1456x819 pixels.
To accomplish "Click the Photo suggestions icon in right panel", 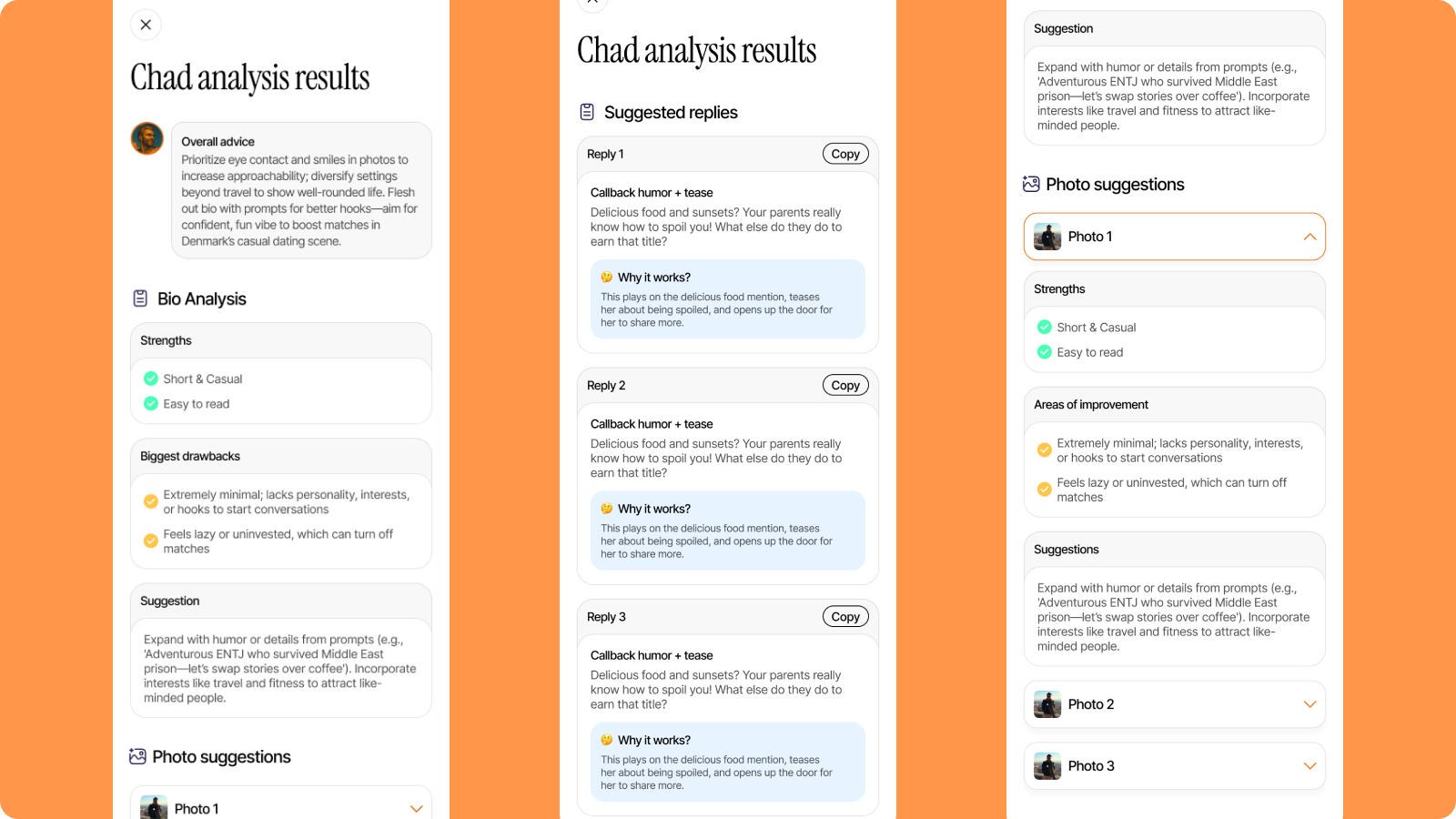I will point(1031,184).
